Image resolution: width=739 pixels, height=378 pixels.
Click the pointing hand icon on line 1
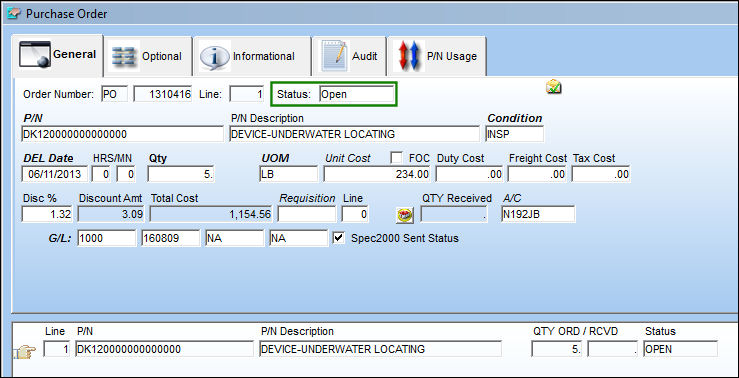tap(24, 352)
